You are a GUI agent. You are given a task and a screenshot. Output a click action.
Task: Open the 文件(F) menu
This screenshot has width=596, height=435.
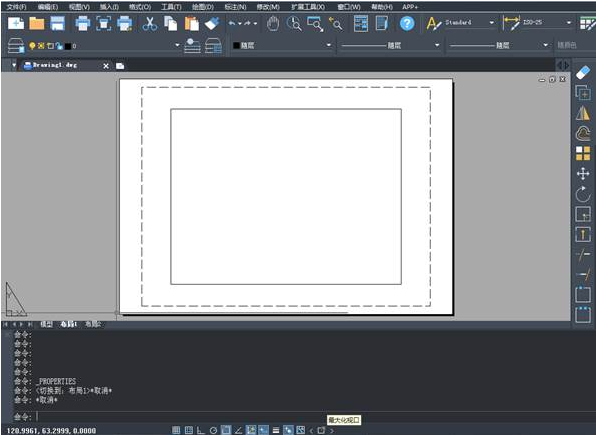click(x=16, y=7)
